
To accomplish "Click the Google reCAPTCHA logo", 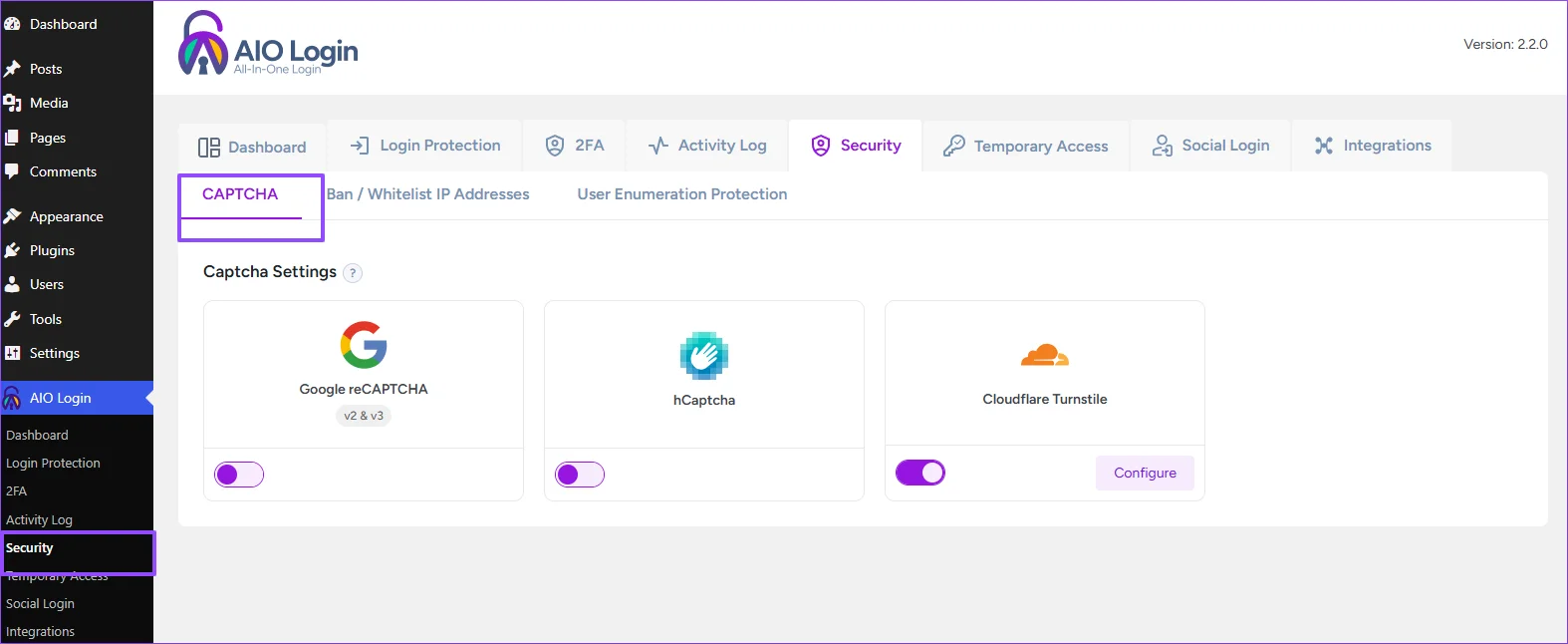I will click(x=364, y=345).
